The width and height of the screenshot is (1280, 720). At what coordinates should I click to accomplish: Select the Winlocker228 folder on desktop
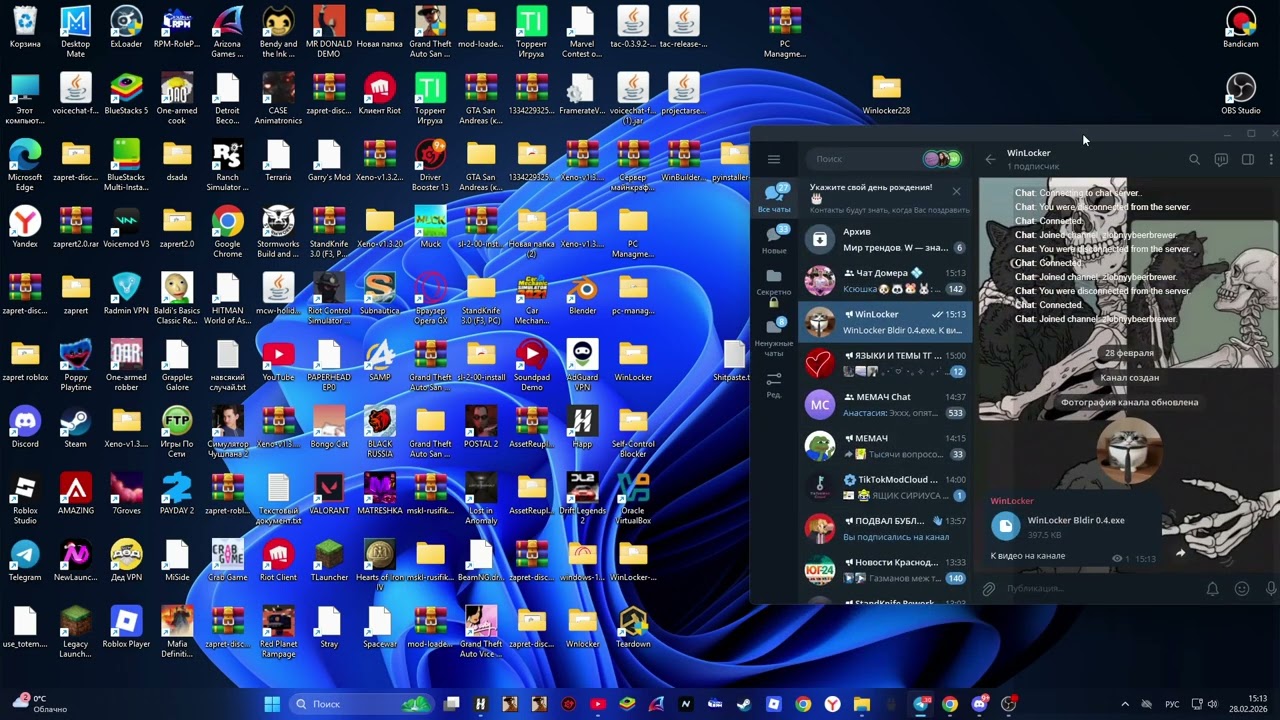(x=886, y=94)
